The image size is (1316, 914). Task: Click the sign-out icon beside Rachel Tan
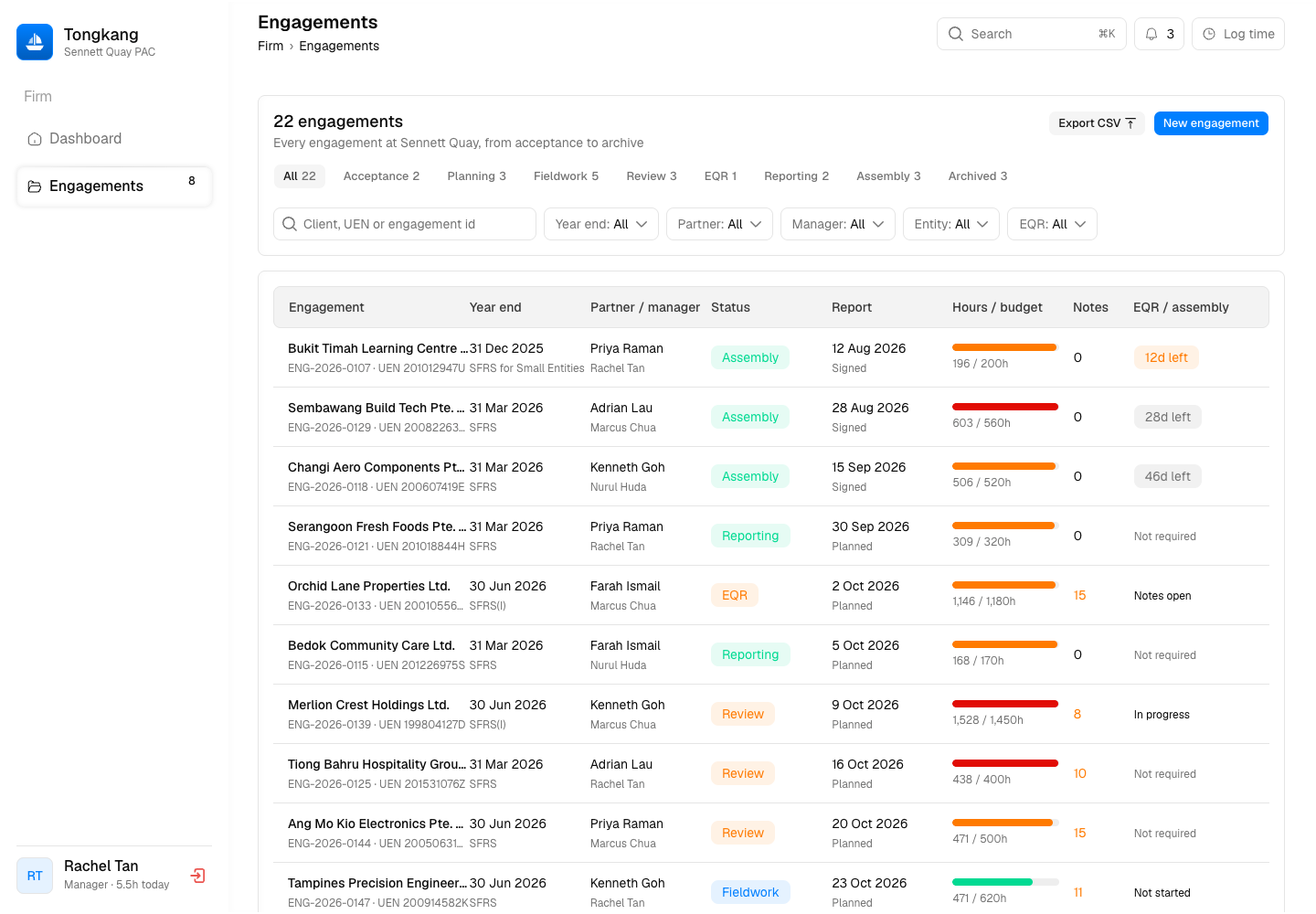click(x=198, y=876)
